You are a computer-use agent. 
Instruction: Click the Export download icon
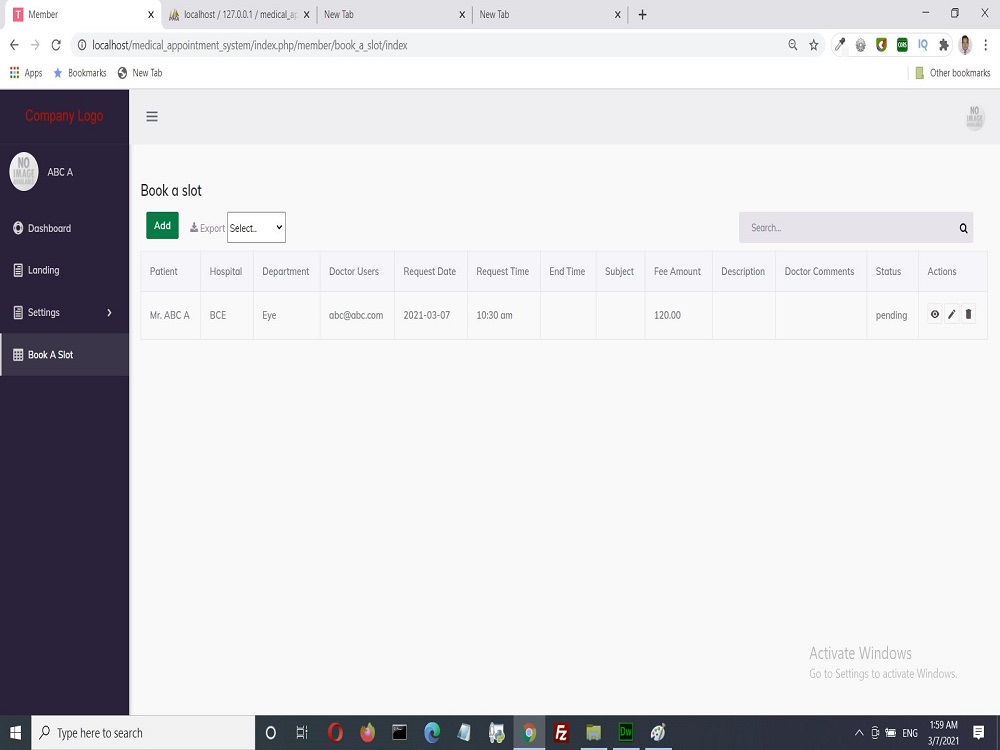click(194, 228)
